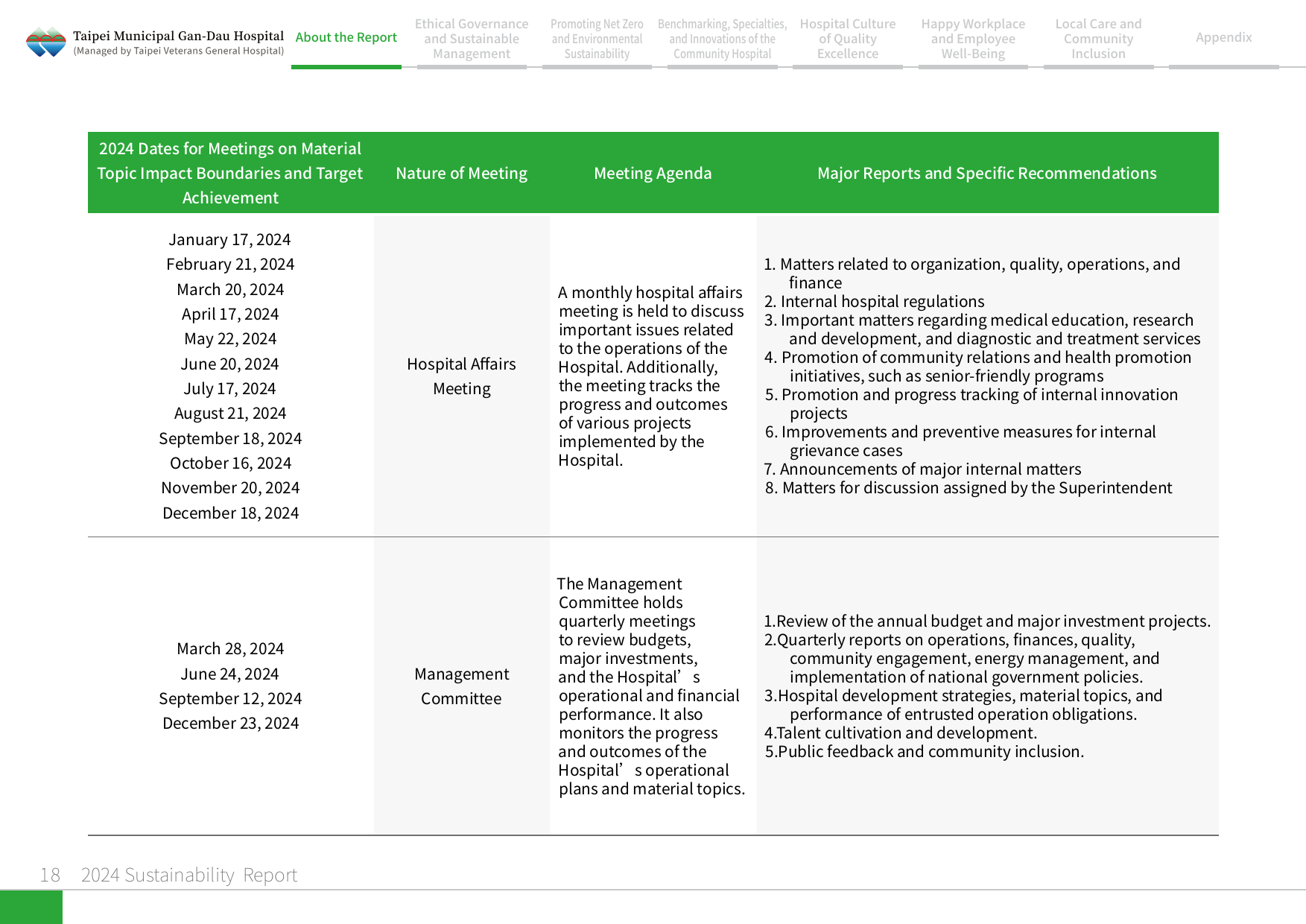Select the 'Meeting Agenda' column header
Viewport: 1306px width, 924px height.
[653, 173]
